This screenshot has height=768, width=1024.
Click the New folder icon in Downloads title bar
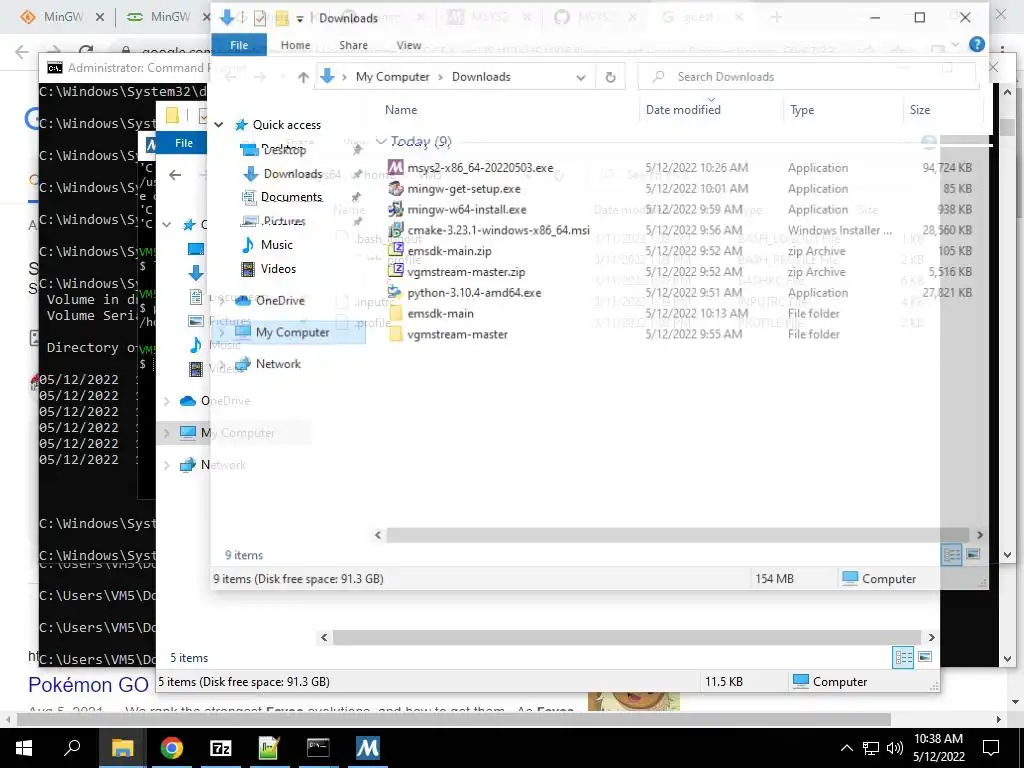[x=282, y=18]
